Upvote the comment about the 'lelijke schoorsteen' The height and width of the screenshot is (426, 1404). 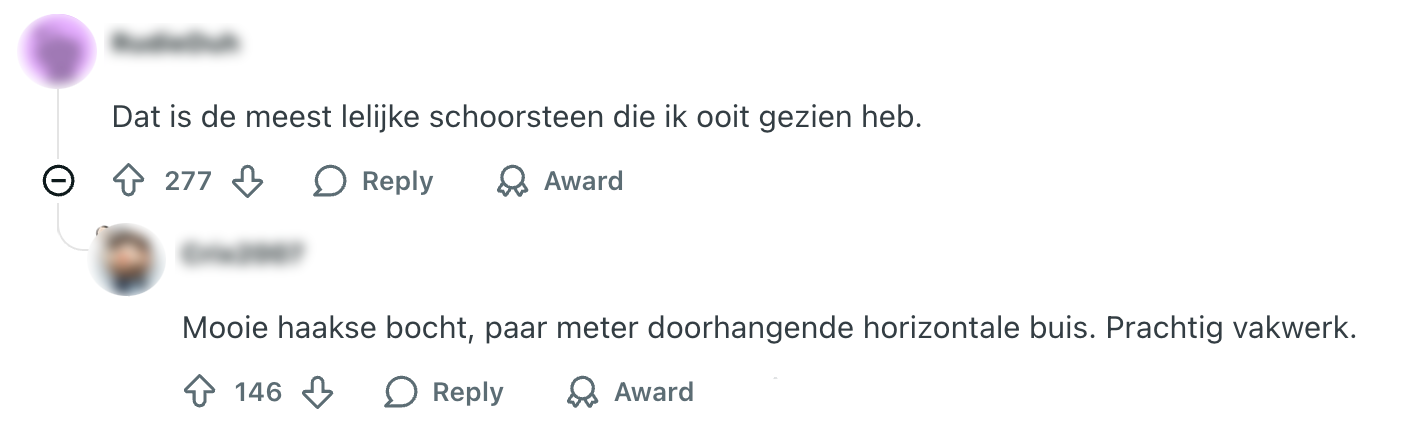pos(128,181)
